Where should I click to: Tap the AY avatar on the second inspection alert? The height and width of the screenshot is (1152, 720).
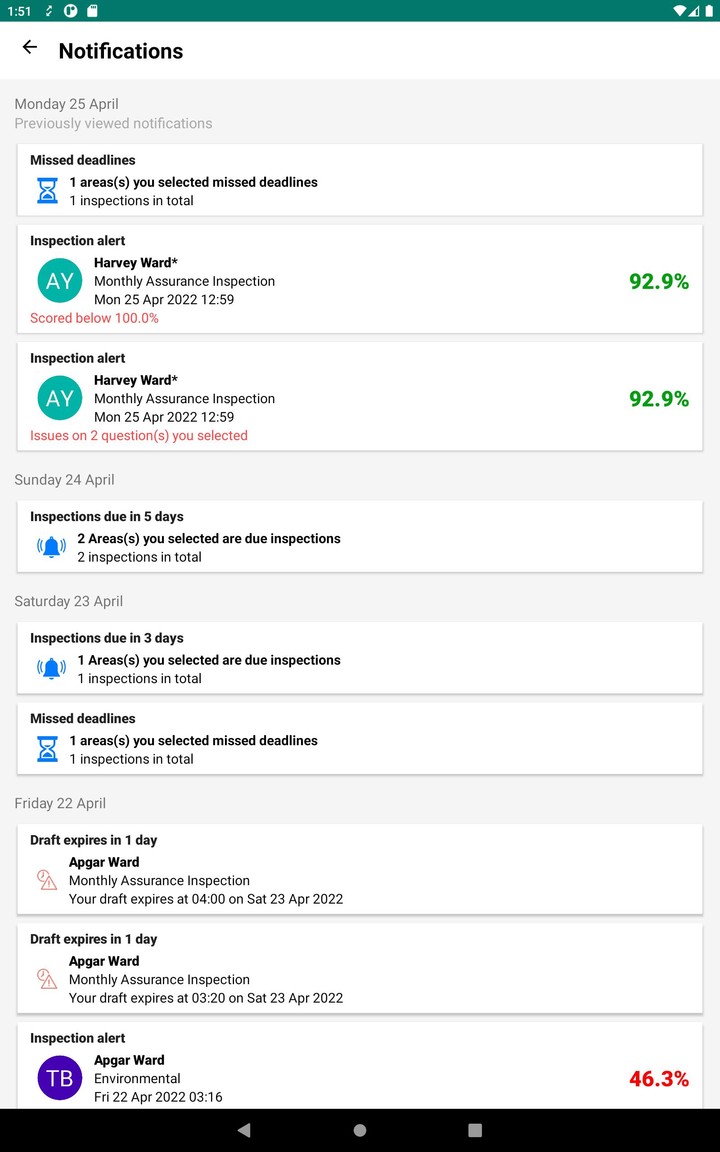pos(59,397)
